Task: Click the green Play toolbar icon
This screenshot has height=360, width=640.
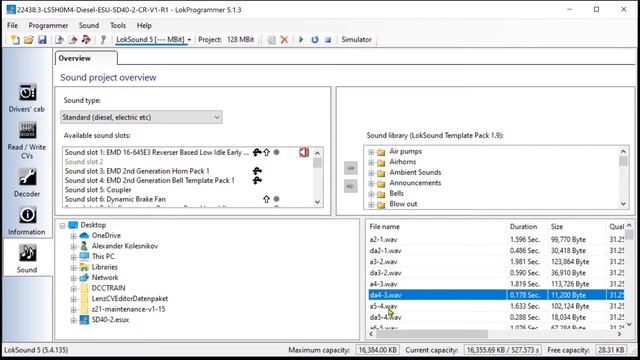Action: pos(301,40)
